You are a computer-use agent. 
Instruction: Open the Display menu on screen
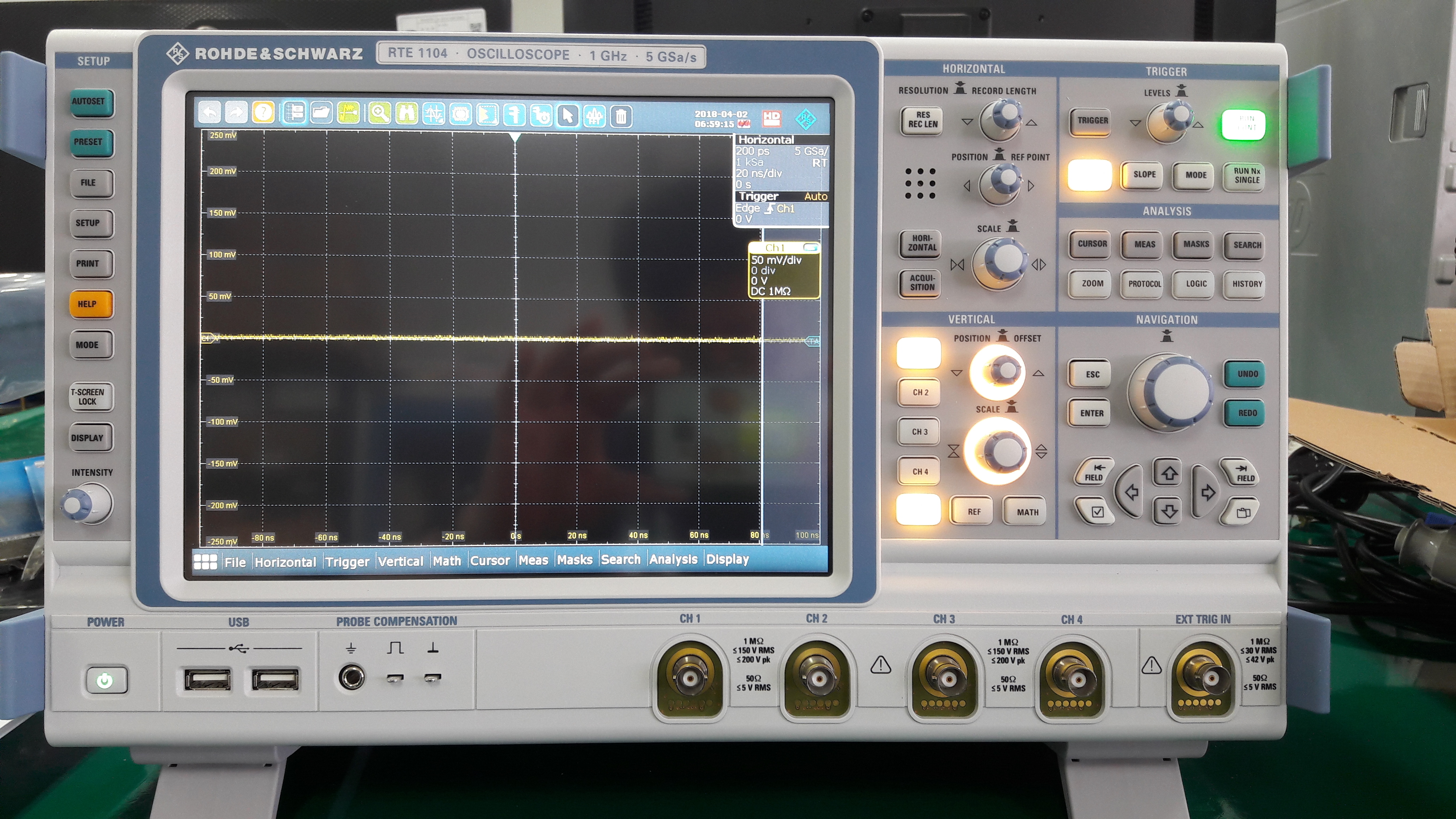(727, 559)
